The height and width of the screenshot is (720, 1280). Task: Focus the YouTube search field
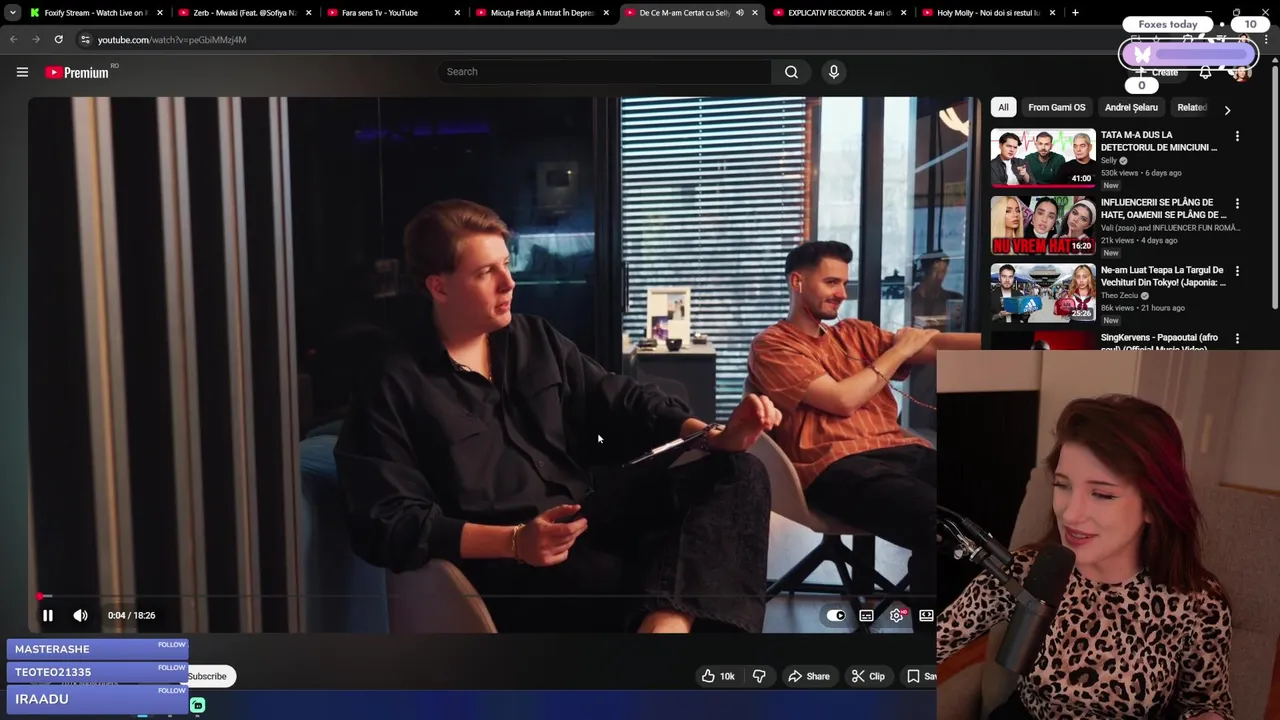click(x=605, y=72)
